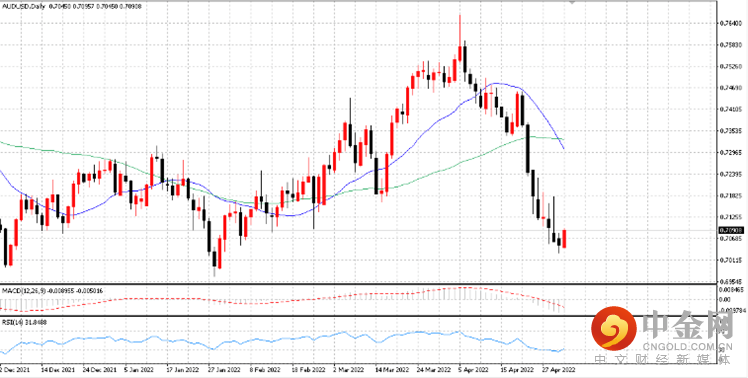Click the CNGOLD.COM.CN watermark text
Image resolution: width=748 pixels, height=378 pixels.
(x=688, y=346)
